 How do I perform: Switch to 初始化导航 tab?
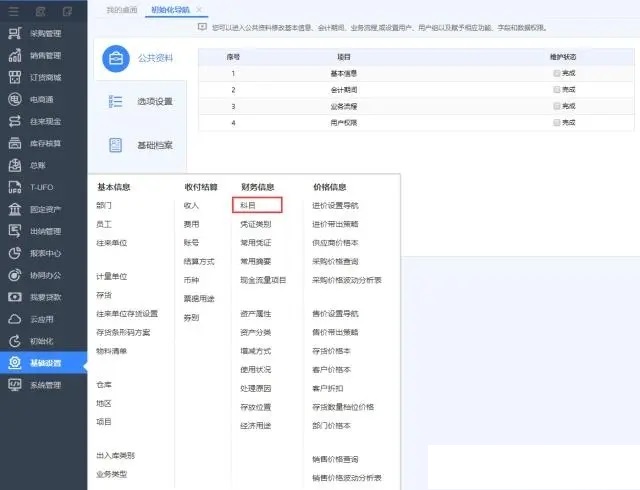click(x=171, y=10)
